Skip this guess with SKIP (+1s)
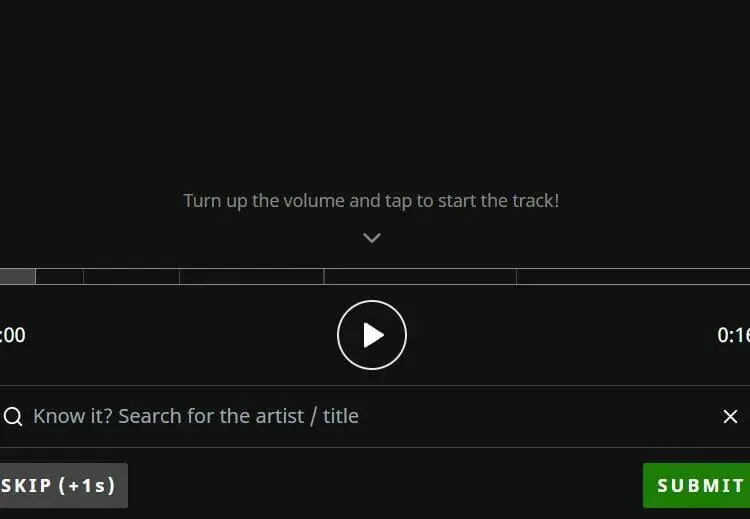The image size is (750, 519). pyautogui.click(x=61, y=485)
